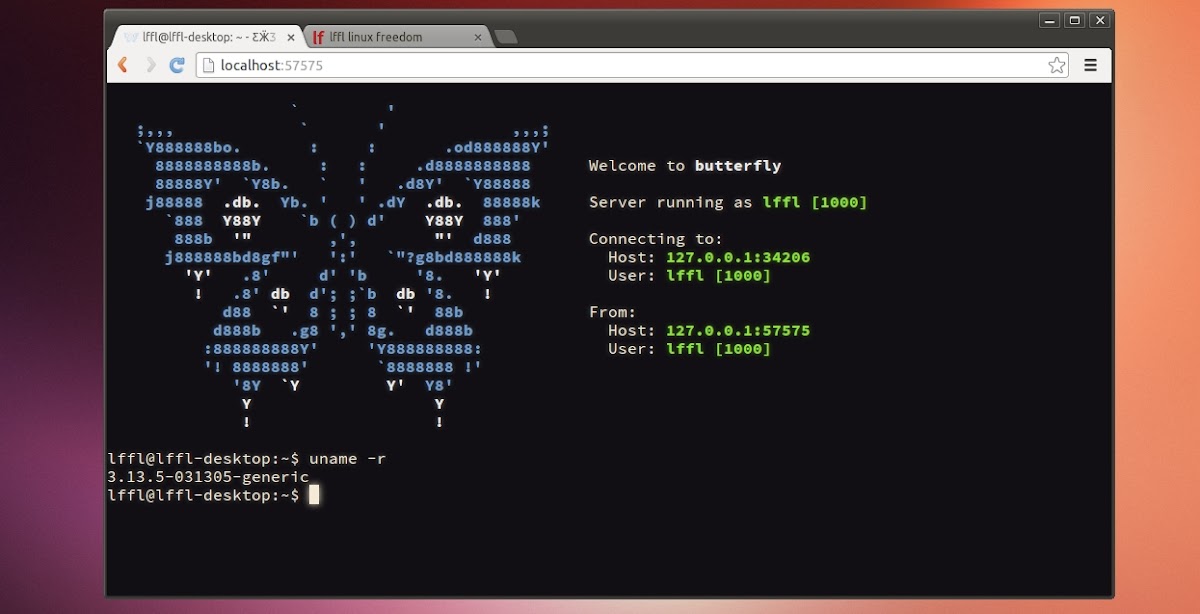The width and height of the screenshot is (1200, 614).
Task: Go back with the browser back arrow
Action: (123, 65)
